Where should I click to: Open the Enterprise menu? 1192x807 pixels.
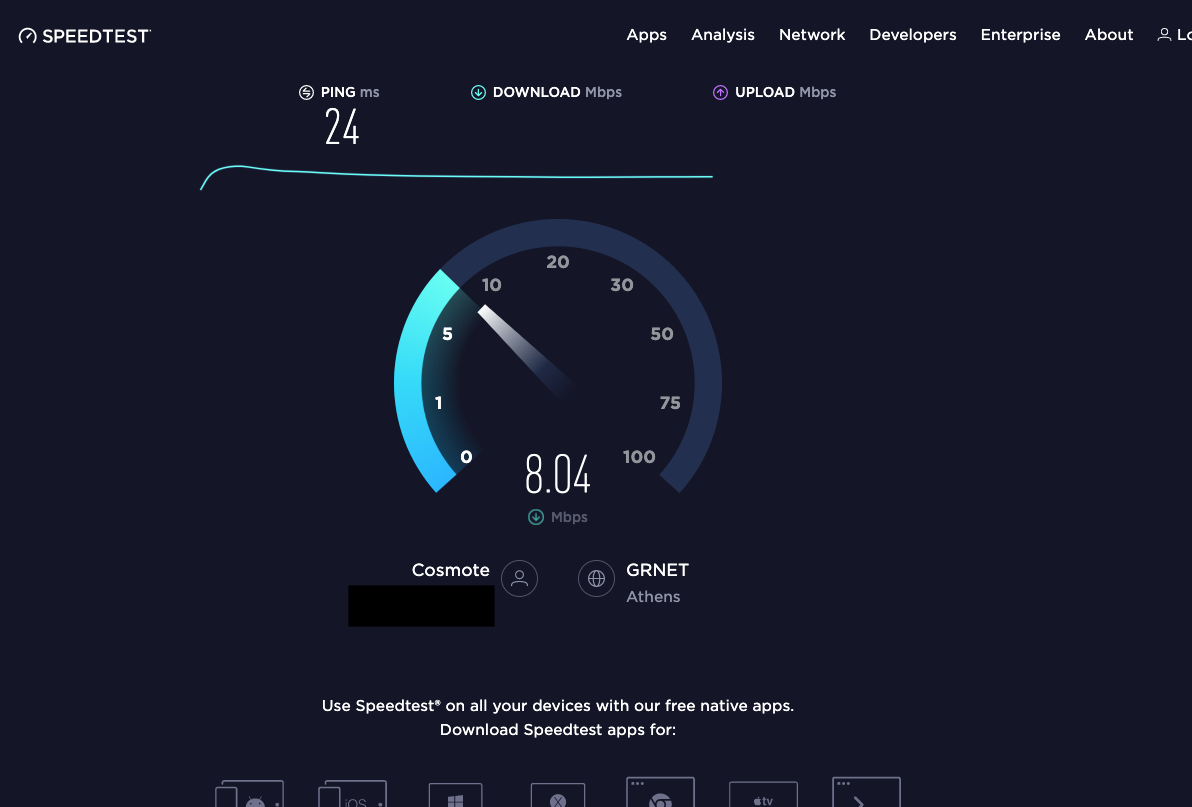[x=1020, y=35]
